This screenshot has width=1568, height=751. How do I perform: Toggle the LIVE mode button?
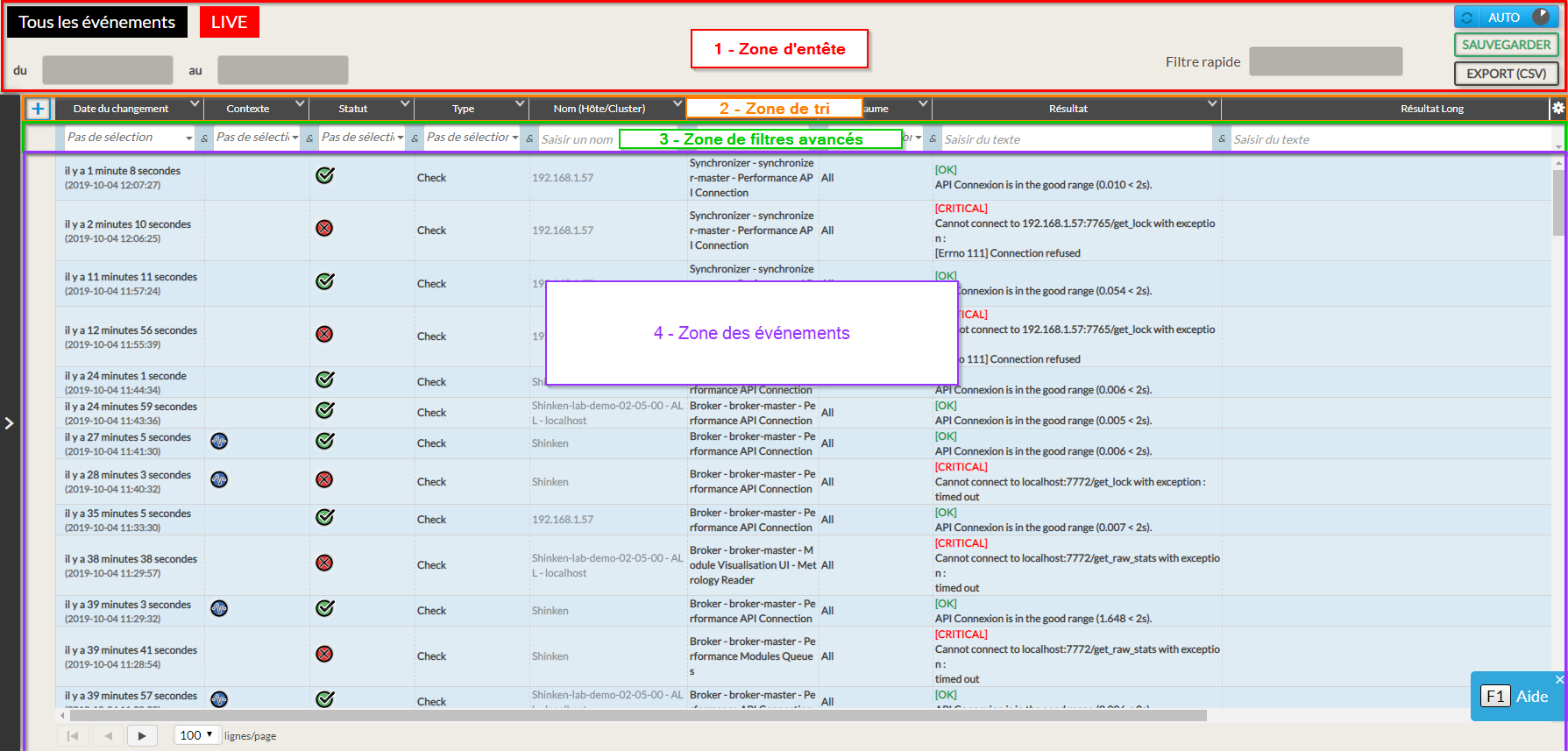[229, 23]
